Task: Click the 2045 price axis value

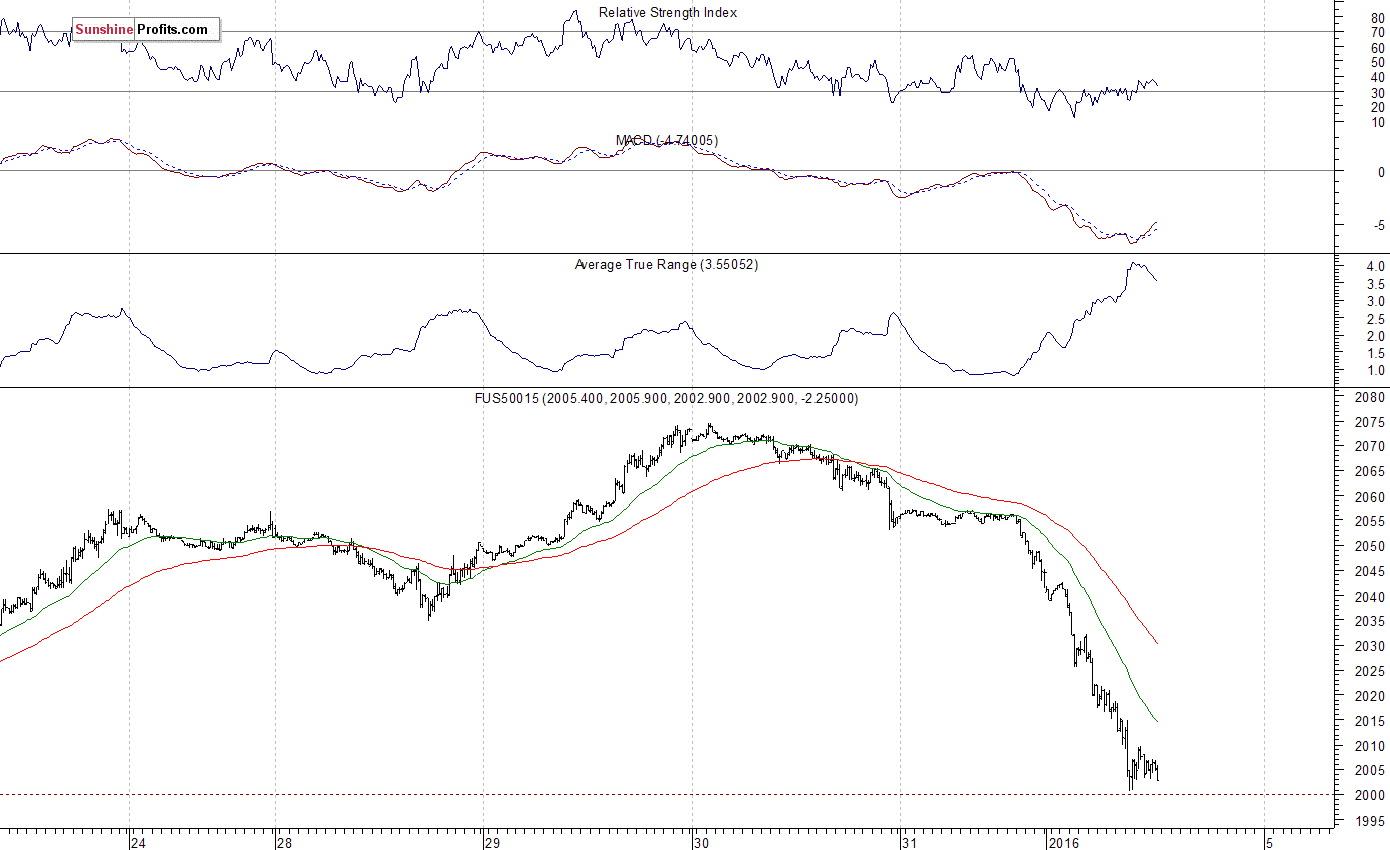Action: 1370,572
